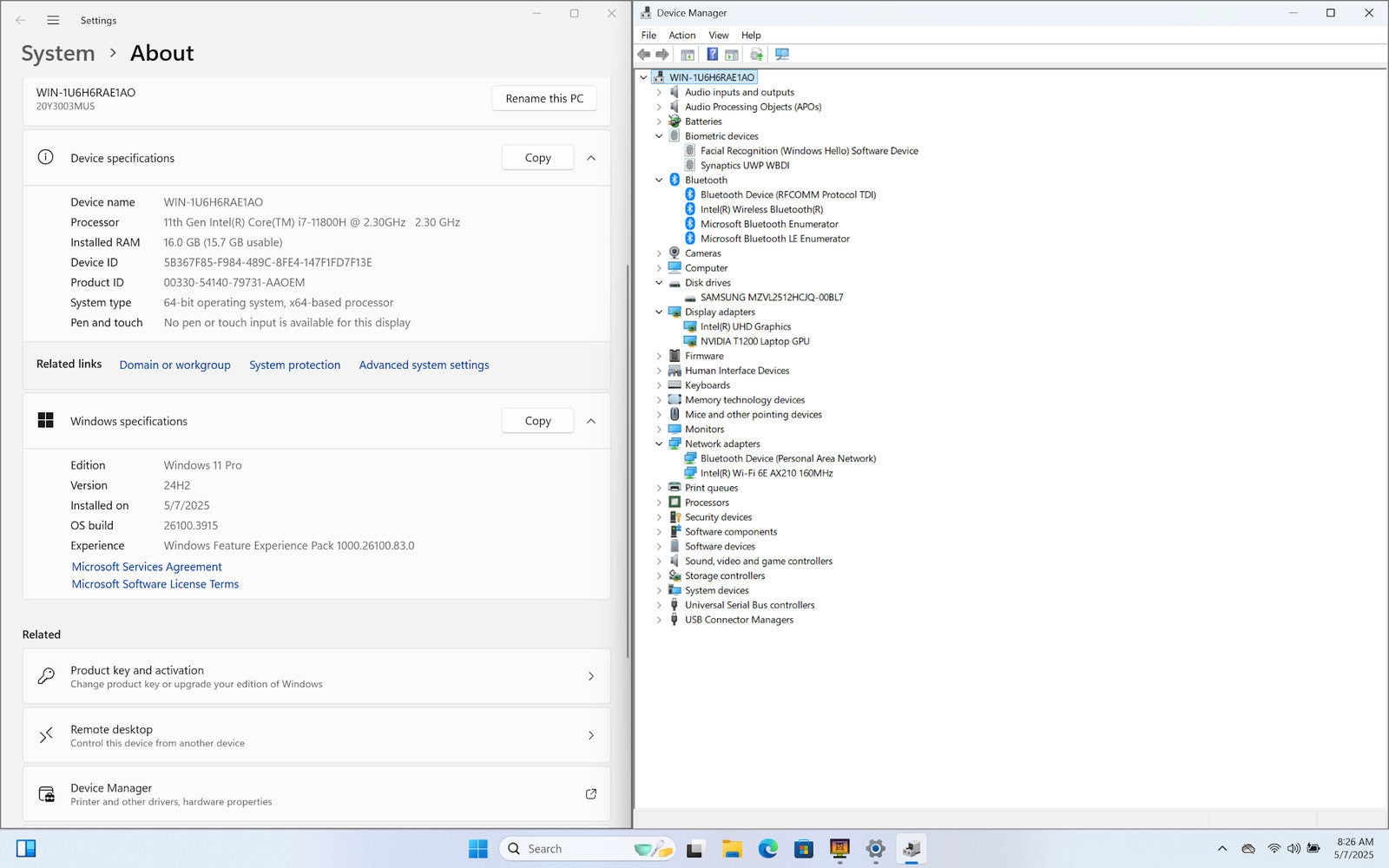The height and width of the screenshot is (868, 1389).
Task: Expand Universal Serial Bus controllers category
Action: pyautogui.click(x=659, y=605)
